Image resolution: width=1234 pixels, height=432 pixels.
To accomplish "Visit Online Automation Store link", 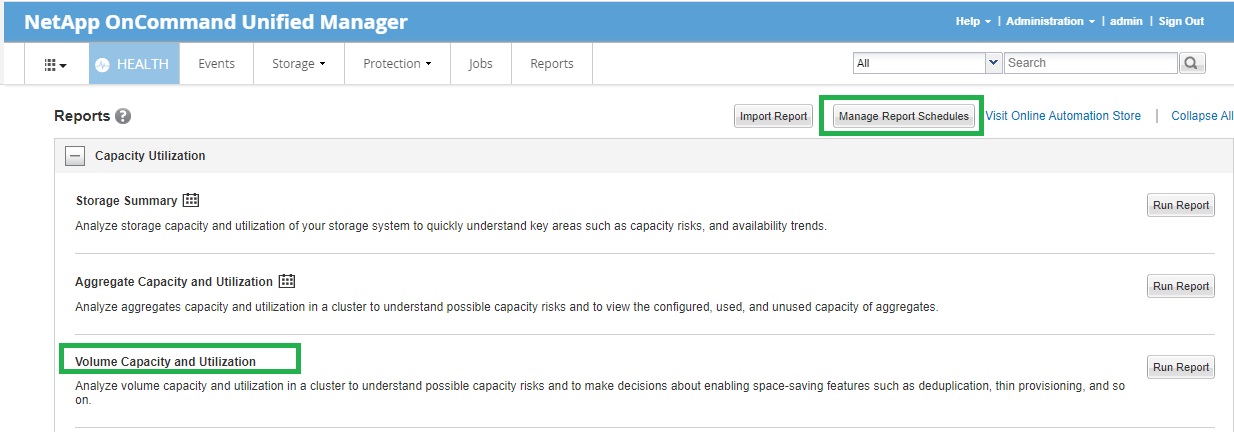I will coord(1062,116).
